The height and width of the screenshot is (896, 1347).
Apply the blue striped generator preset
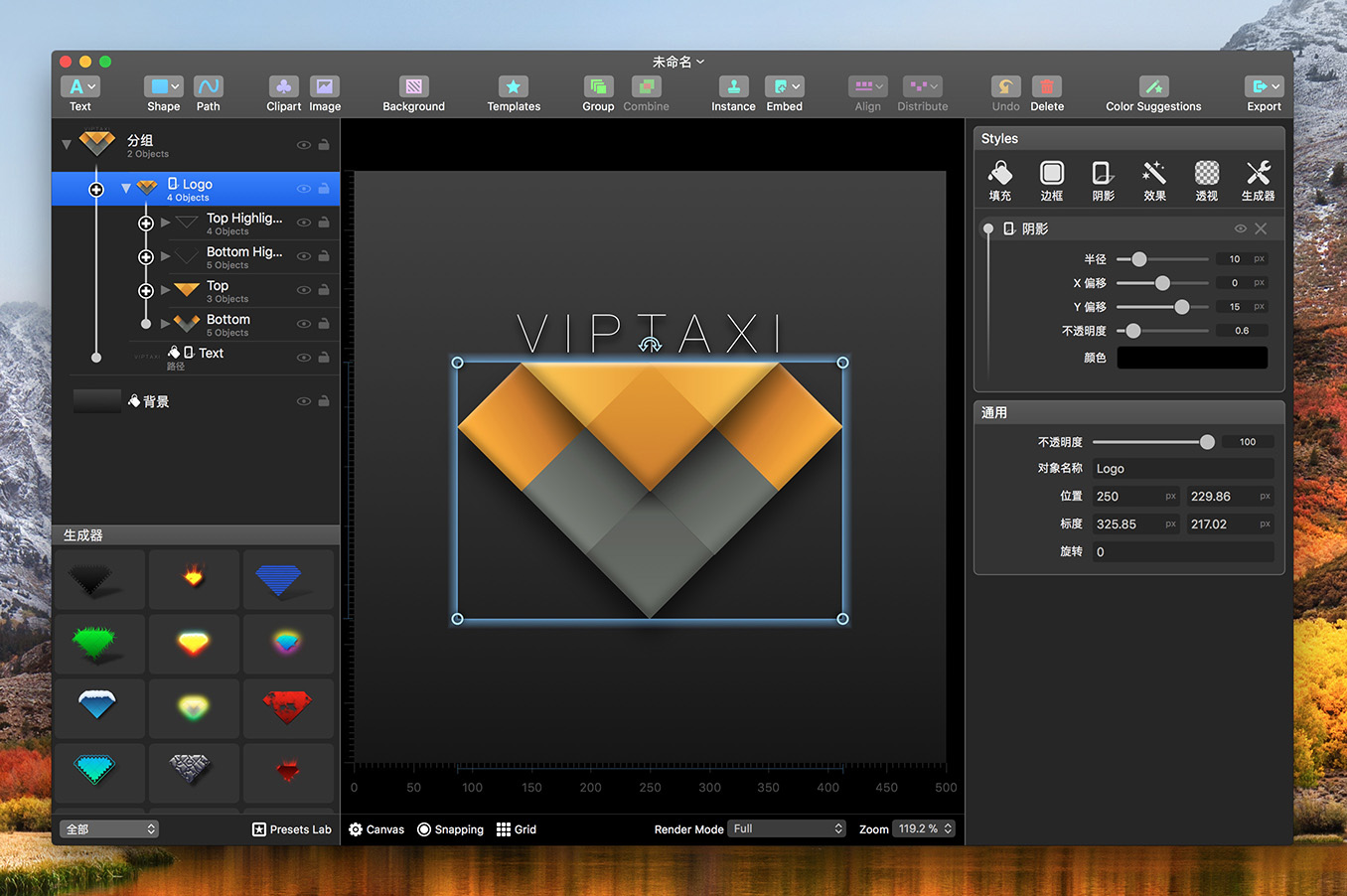287,579
